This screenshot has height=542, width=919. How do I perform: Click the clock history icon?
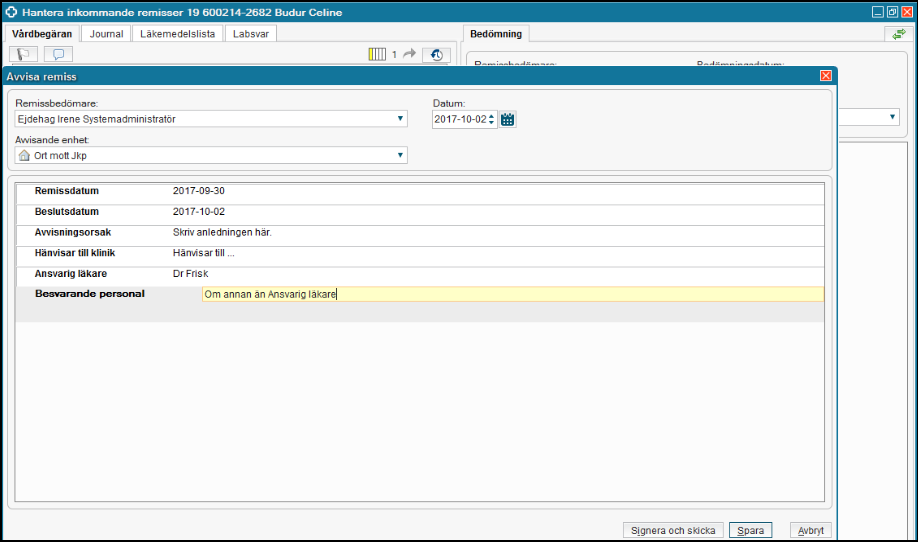436,54
